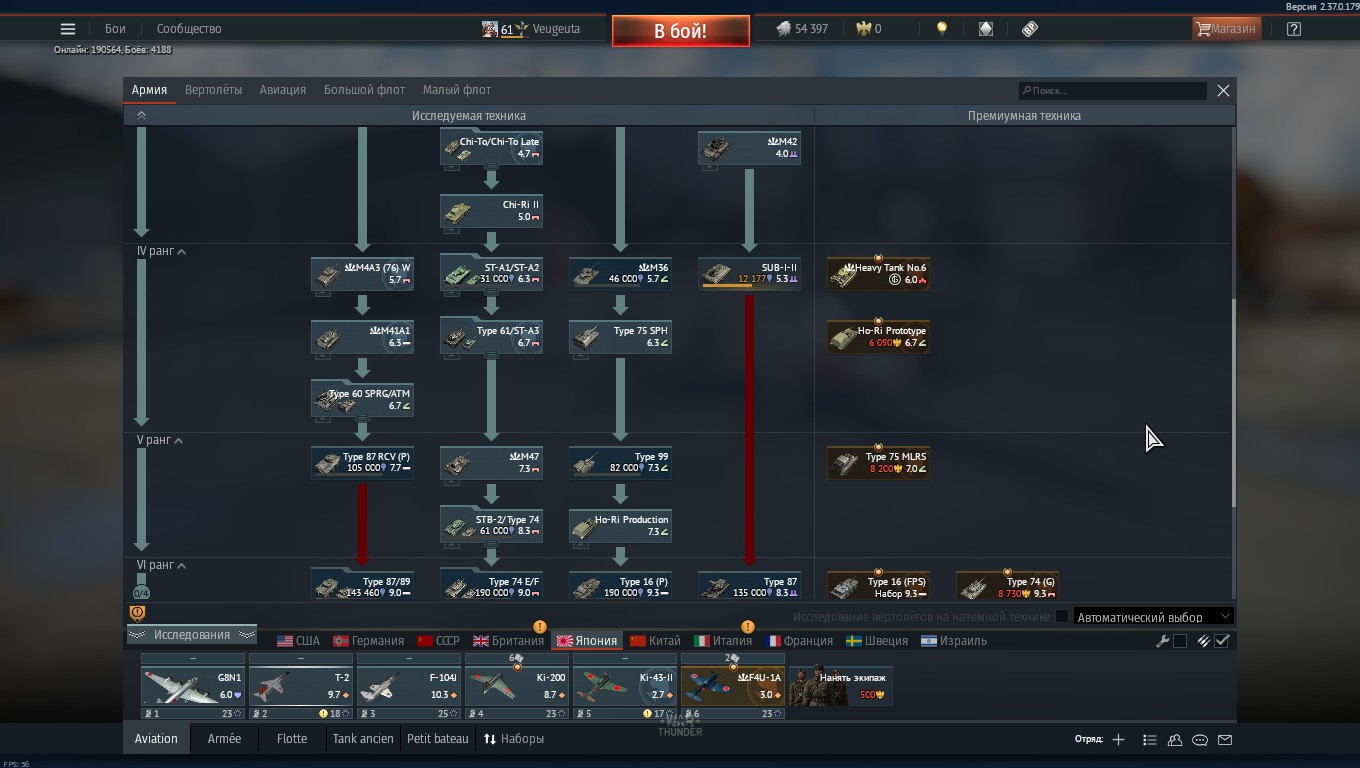This screenshot has width=1360, height=768.
Task: Open the Сообщество menu
Action: point(189,29)
